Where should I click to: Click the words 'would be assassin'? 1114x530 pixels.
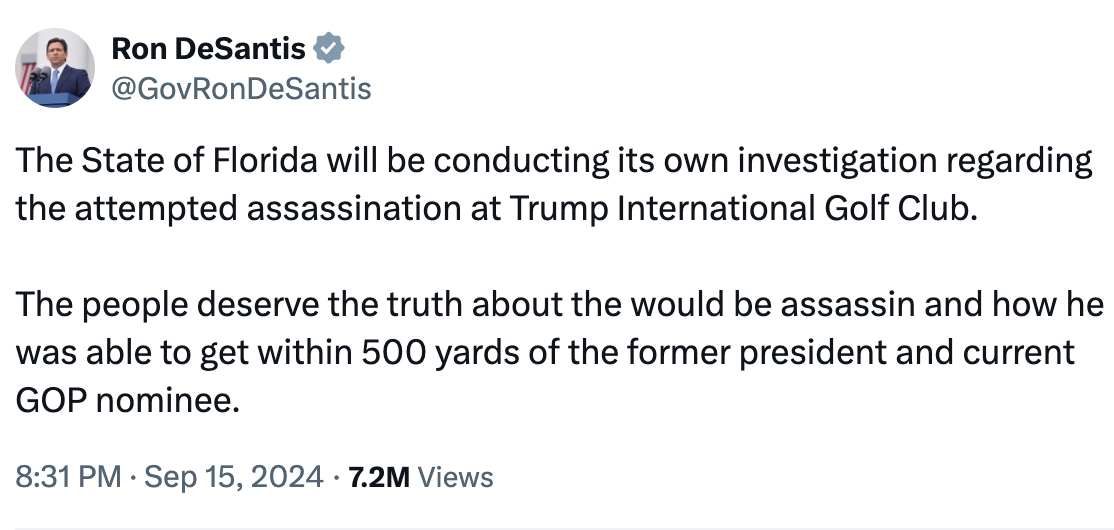click(772, 305)
